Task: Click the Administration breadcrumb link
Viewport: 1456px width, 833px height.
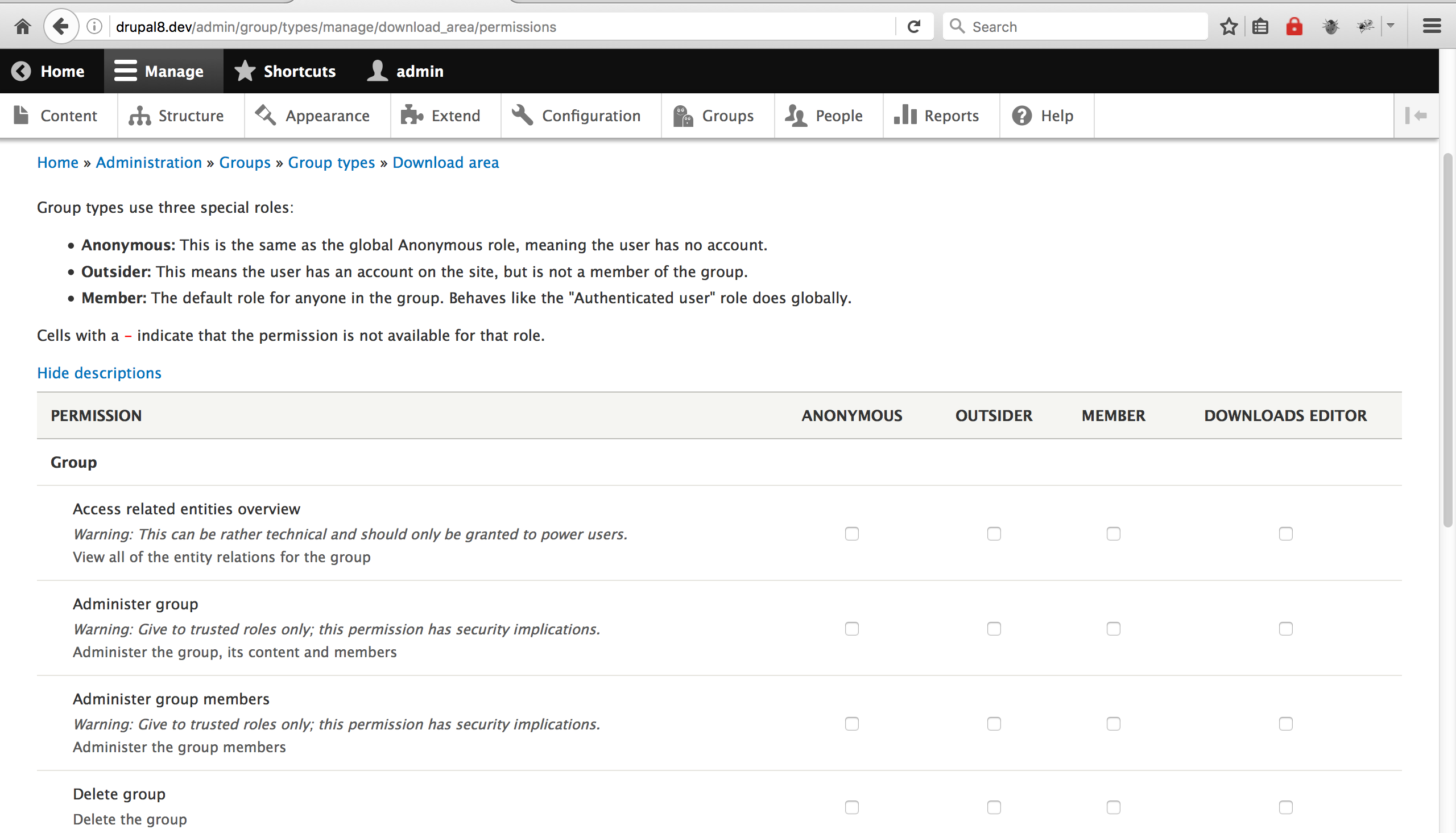Action: [148, 163]
